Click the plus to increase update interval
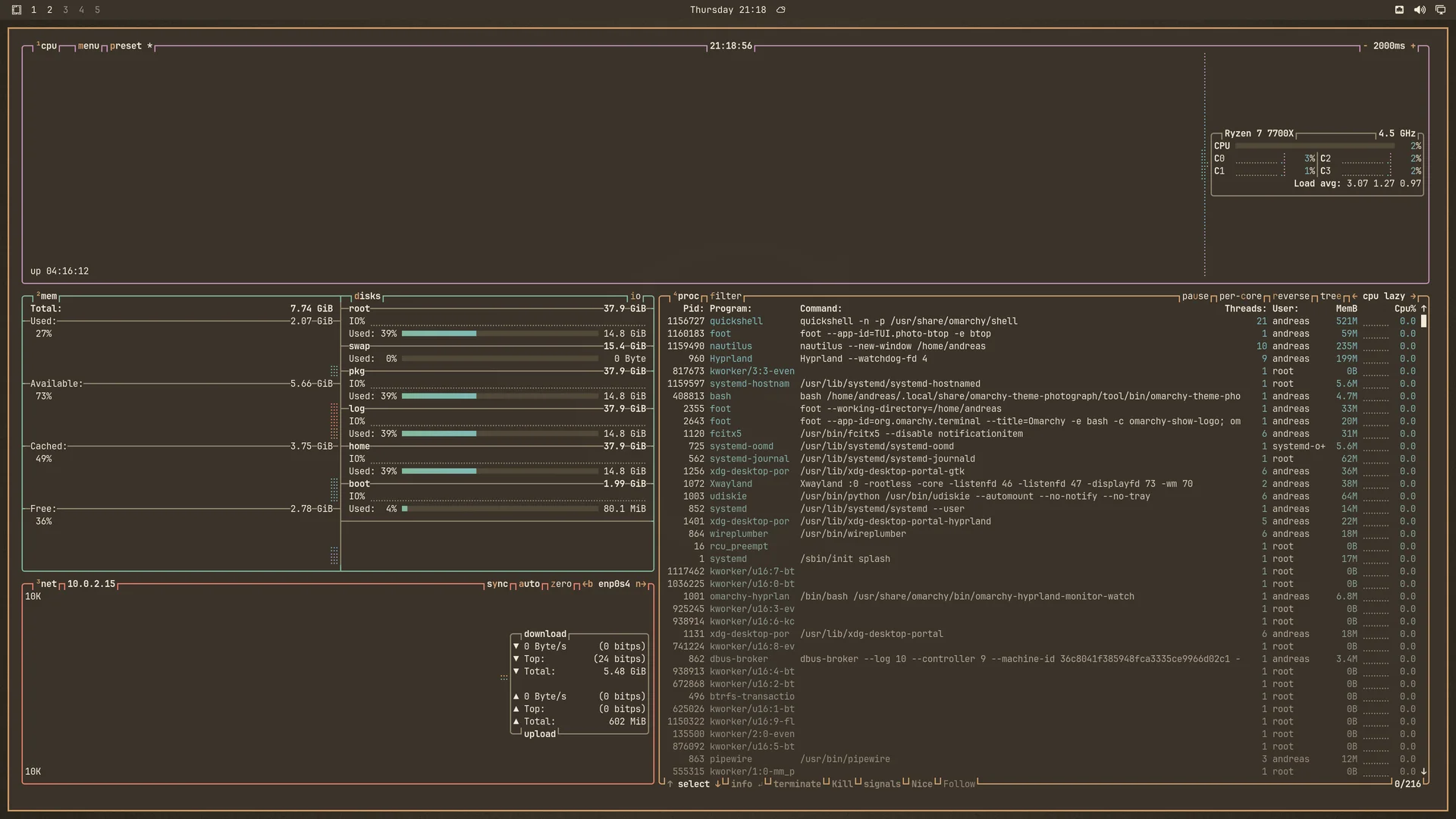1456x819 pixels. pyautogui.click(x=1413, y=46)
